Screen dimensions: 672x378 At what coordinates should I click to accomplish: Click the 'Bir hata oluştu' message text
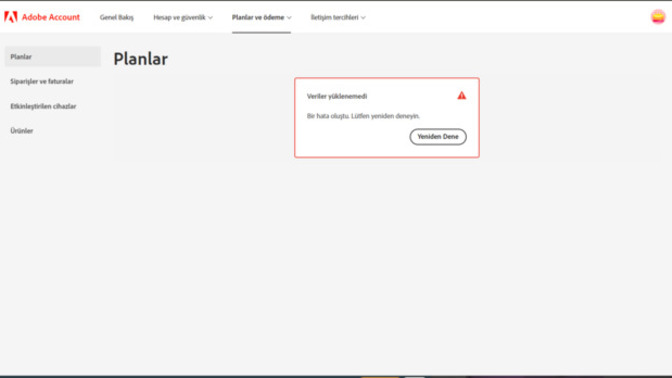coord(363,116)
